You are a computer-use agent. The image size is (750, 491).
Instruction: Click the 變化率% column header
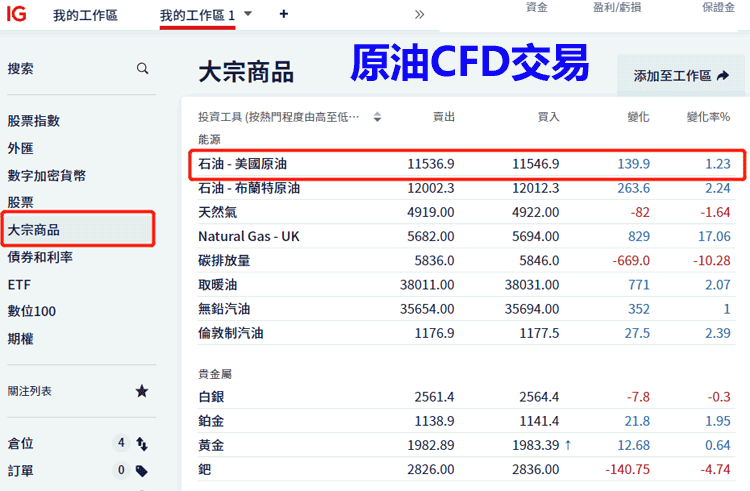click(707, 117)
